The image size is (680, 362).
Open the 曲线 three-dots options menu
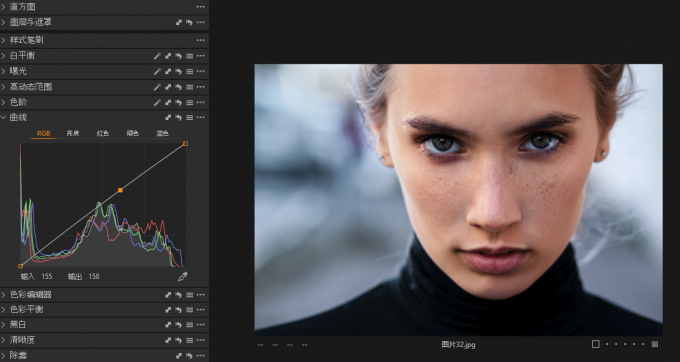[200, 117]
